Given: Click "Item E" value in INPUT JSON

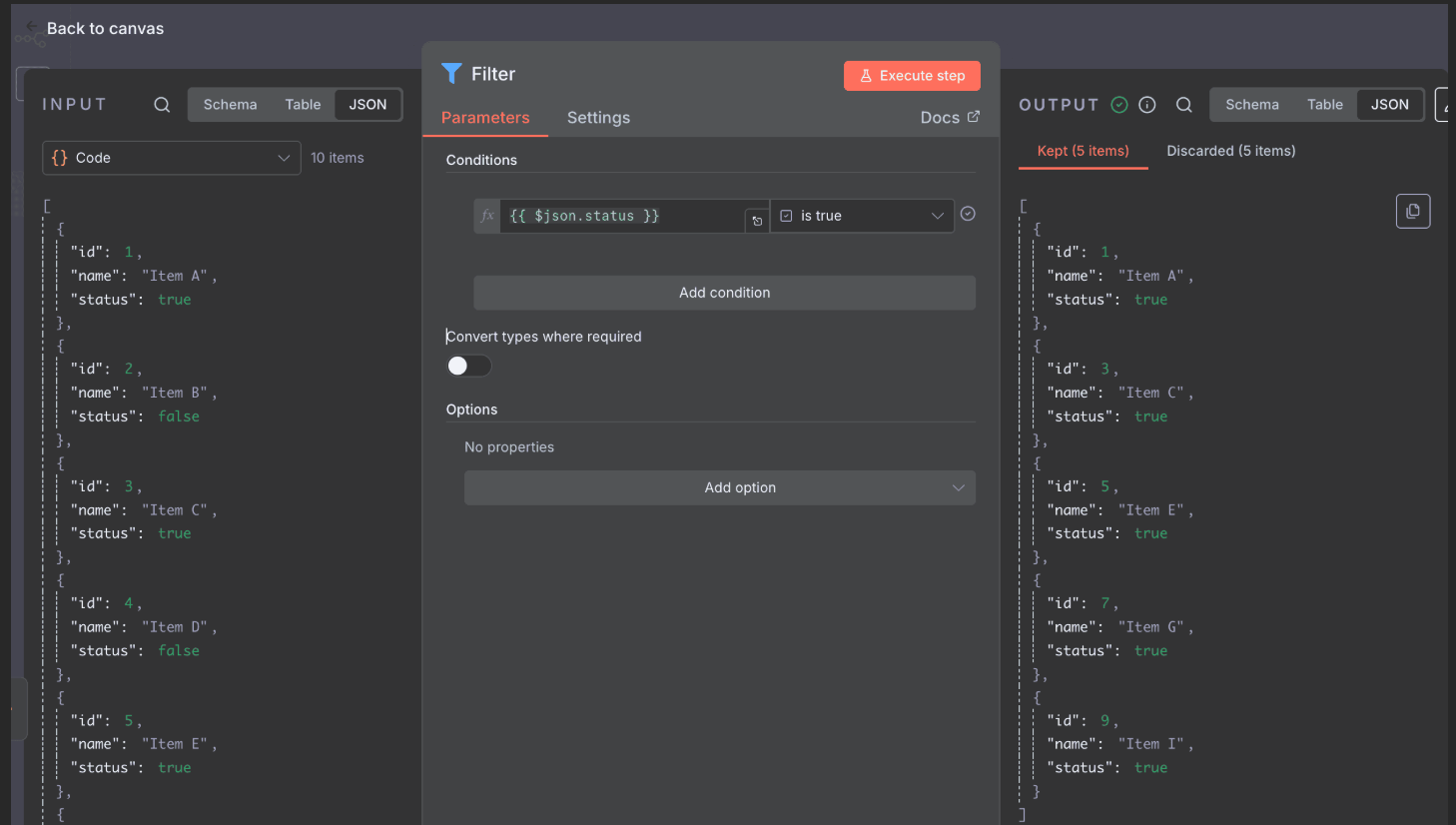Looking at the screenshot, I should click(x=175, y=744).
